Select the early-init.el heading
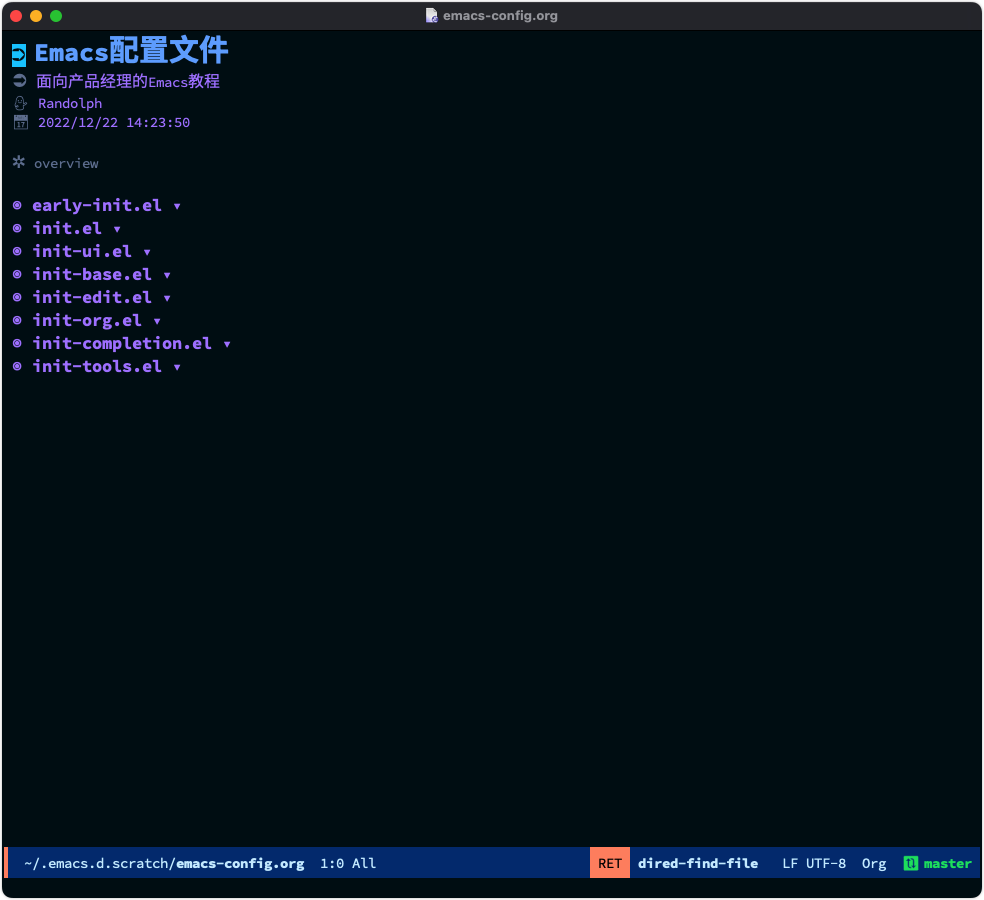This screenshot has height=900, width=984. tap(97, 205)
